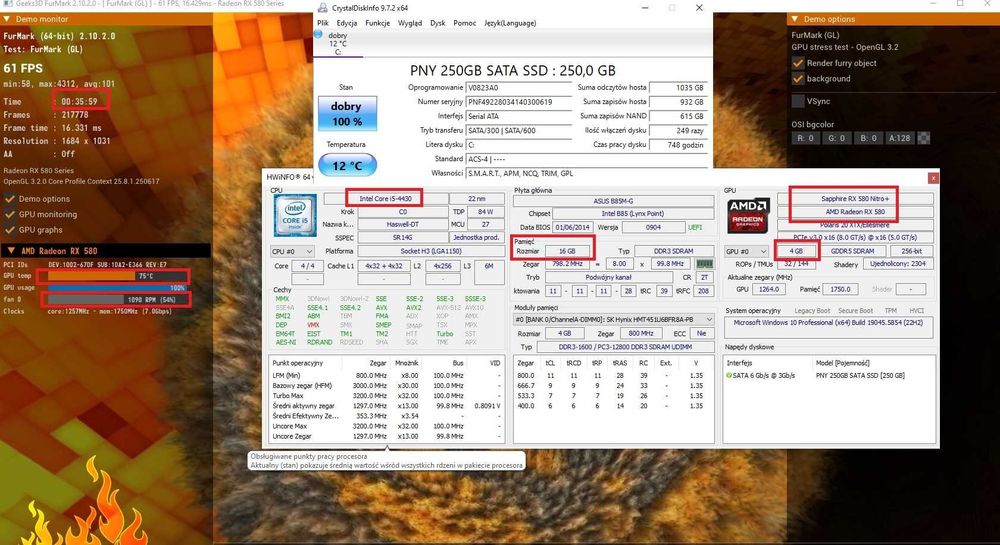Toggle the Demo options checkbox in Demo monitor
This screenshot has height=545, width=1000.
10,199
